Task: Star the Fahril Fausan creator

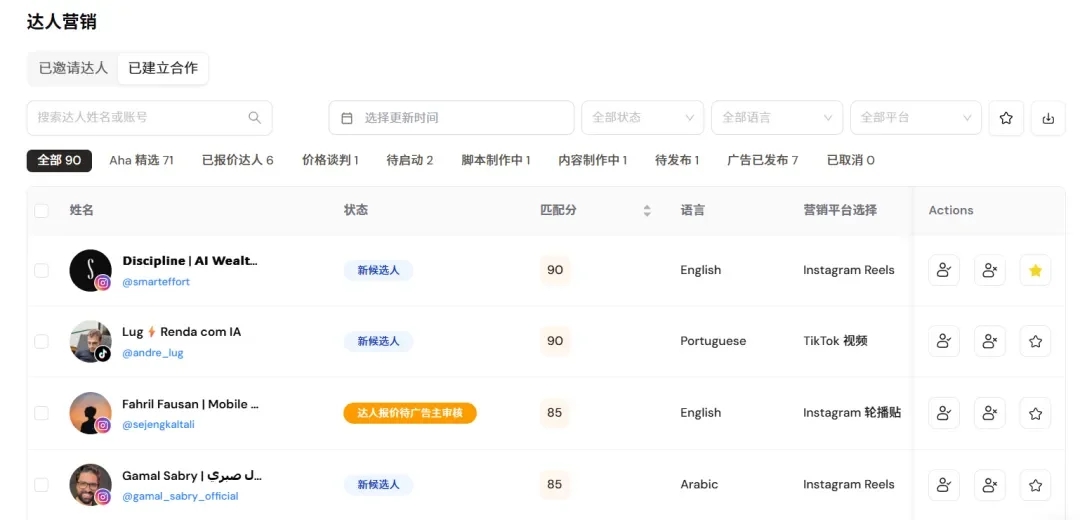Action: pyautogui.click(x=1035, y=413)
